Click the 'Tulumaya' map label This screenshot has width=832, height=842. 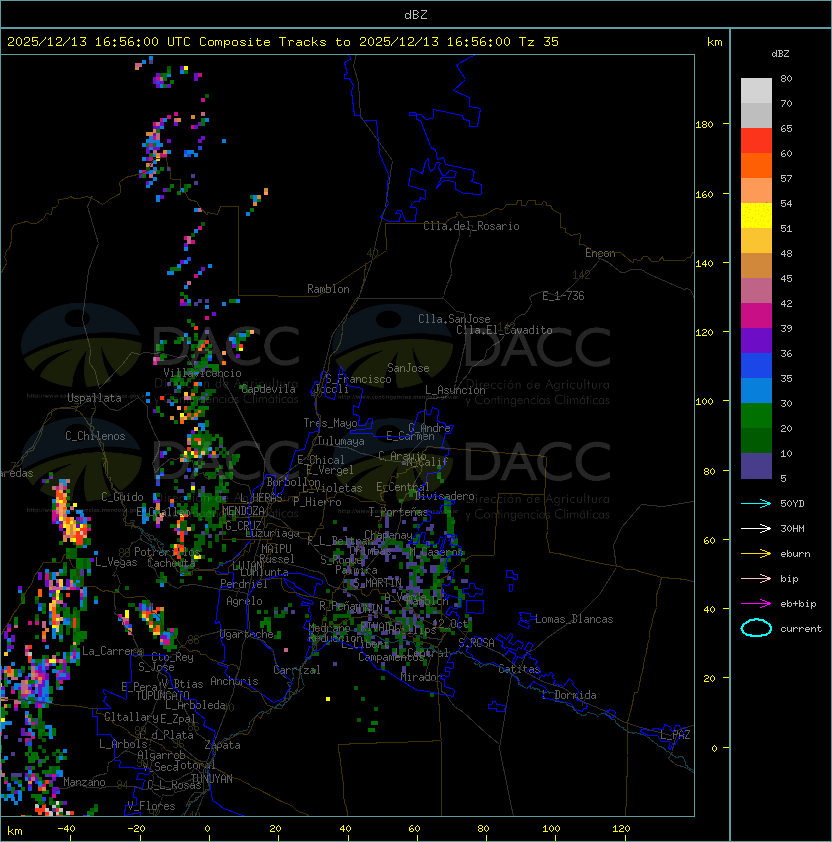341,441
